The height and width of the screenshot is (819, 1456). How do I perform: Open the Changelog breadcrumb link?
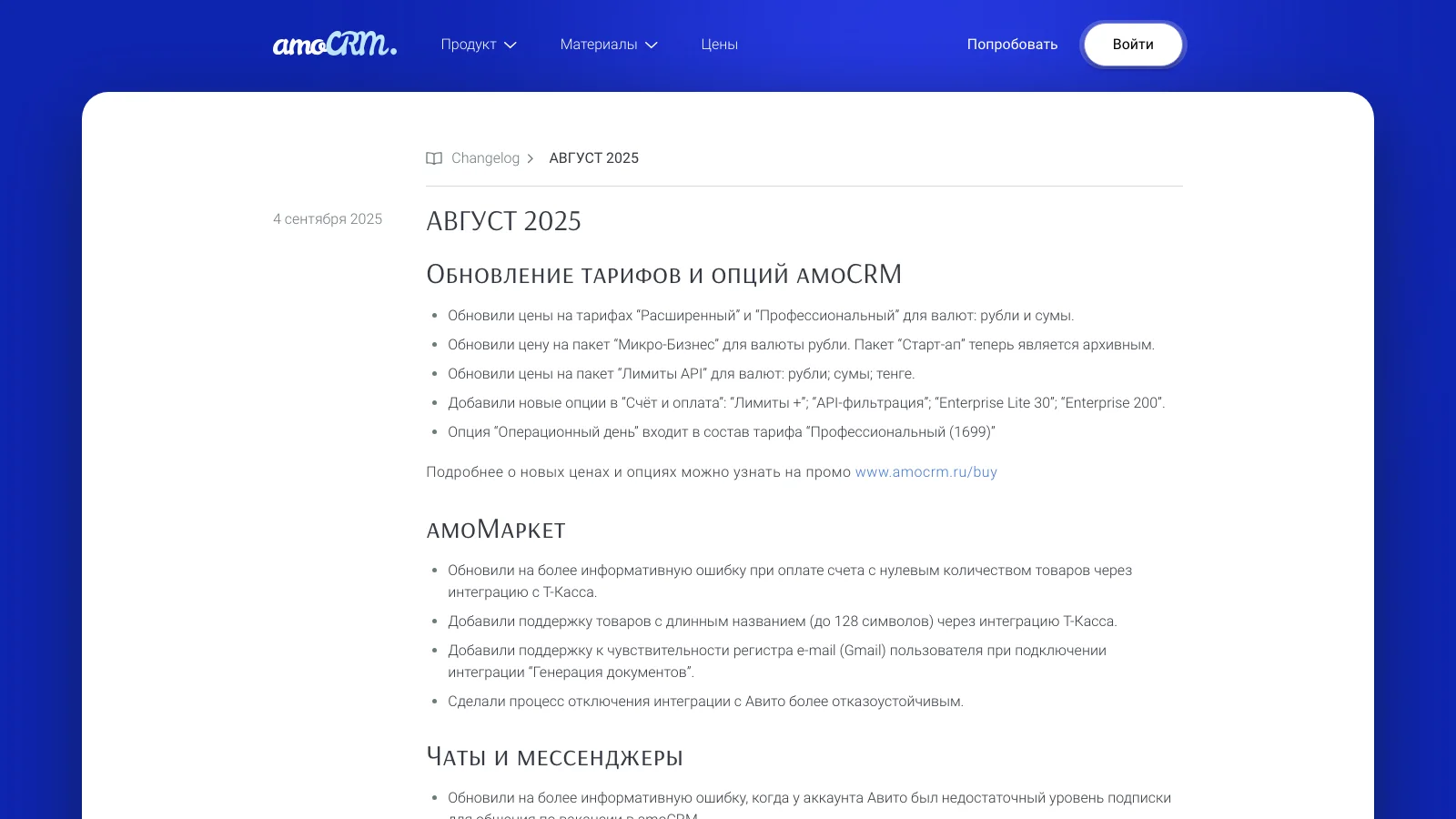[x=485, y=158]
